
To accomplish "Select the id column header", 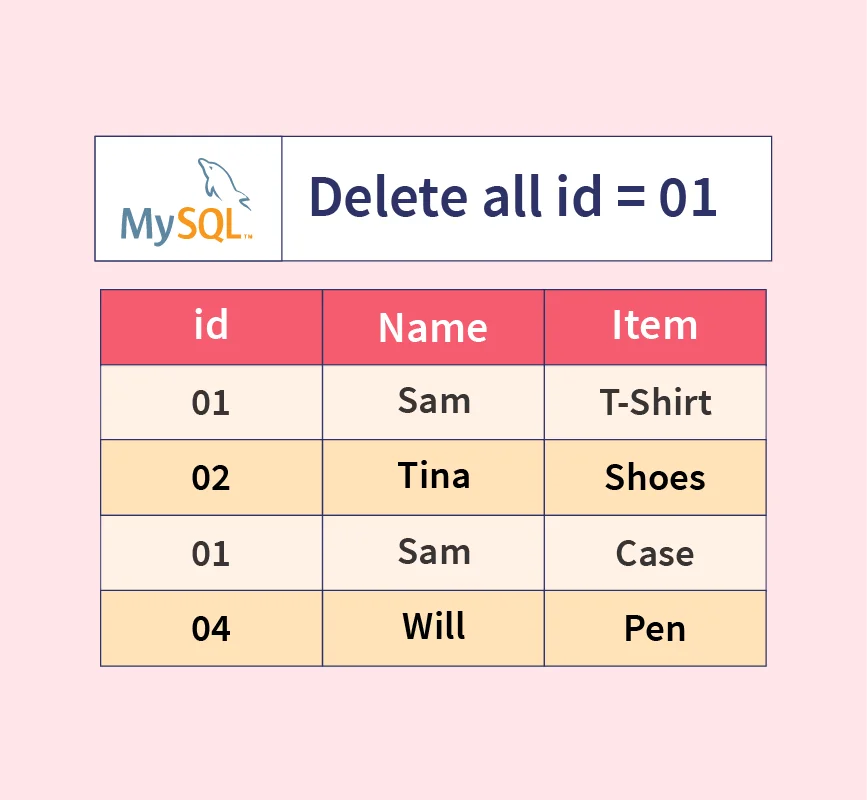I will 211,326.
